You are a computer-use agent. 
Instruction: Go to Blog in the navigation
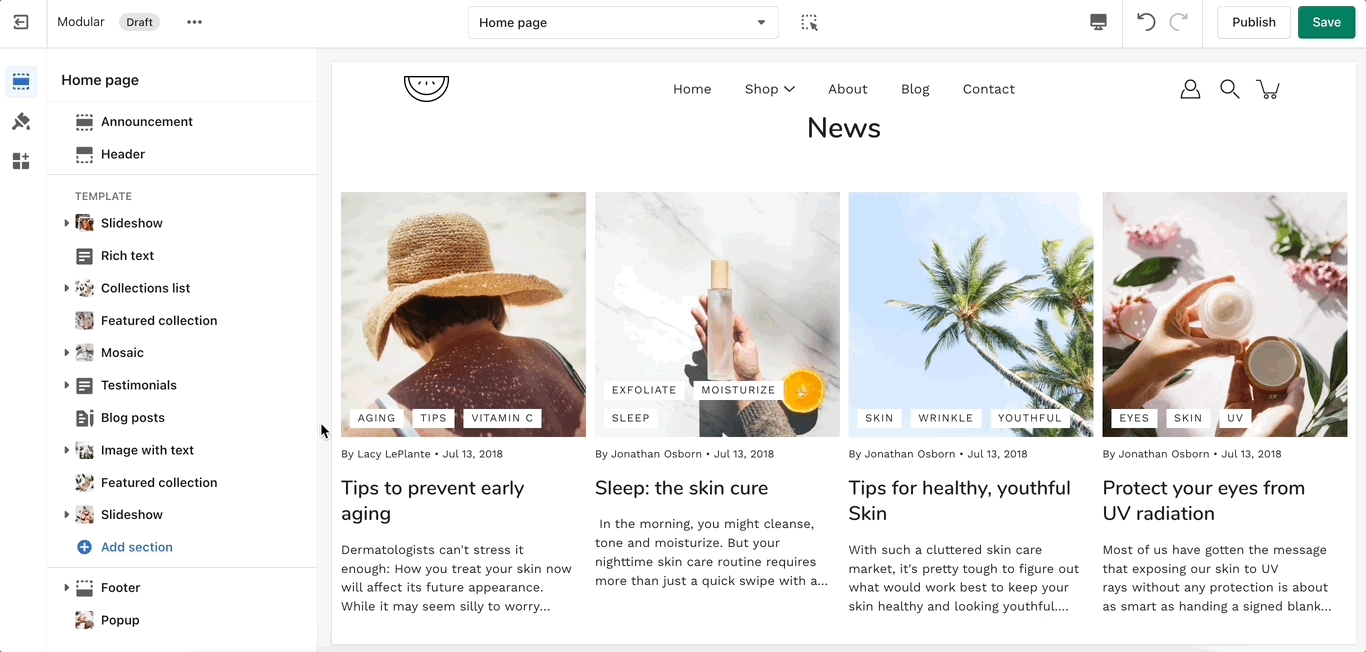[x=914, y=89]
